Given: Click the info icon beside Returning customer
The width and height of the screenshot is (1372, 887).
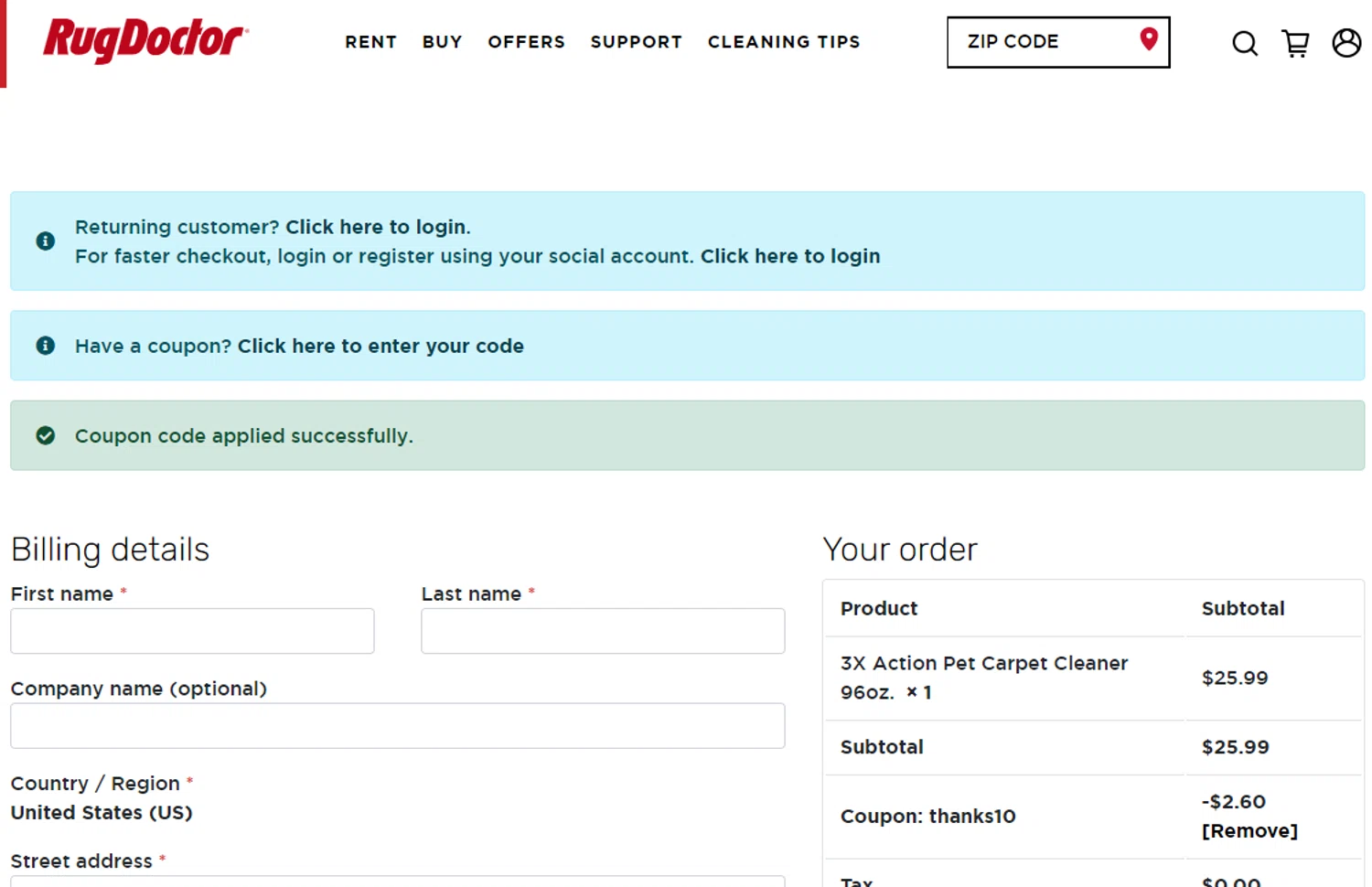Looking at the screenshot, I should (45, 240).
